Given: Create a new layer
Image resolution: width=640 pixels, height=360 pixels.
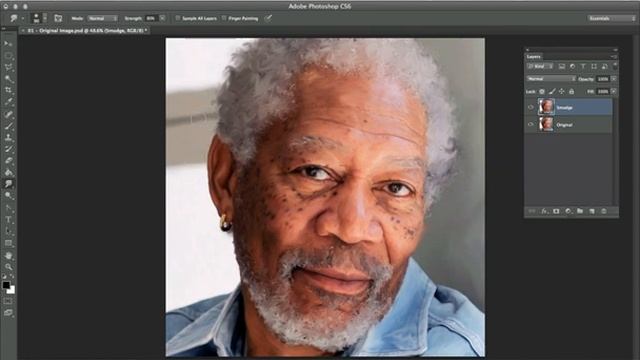Looking at the screenshot, I should point(592,211).
